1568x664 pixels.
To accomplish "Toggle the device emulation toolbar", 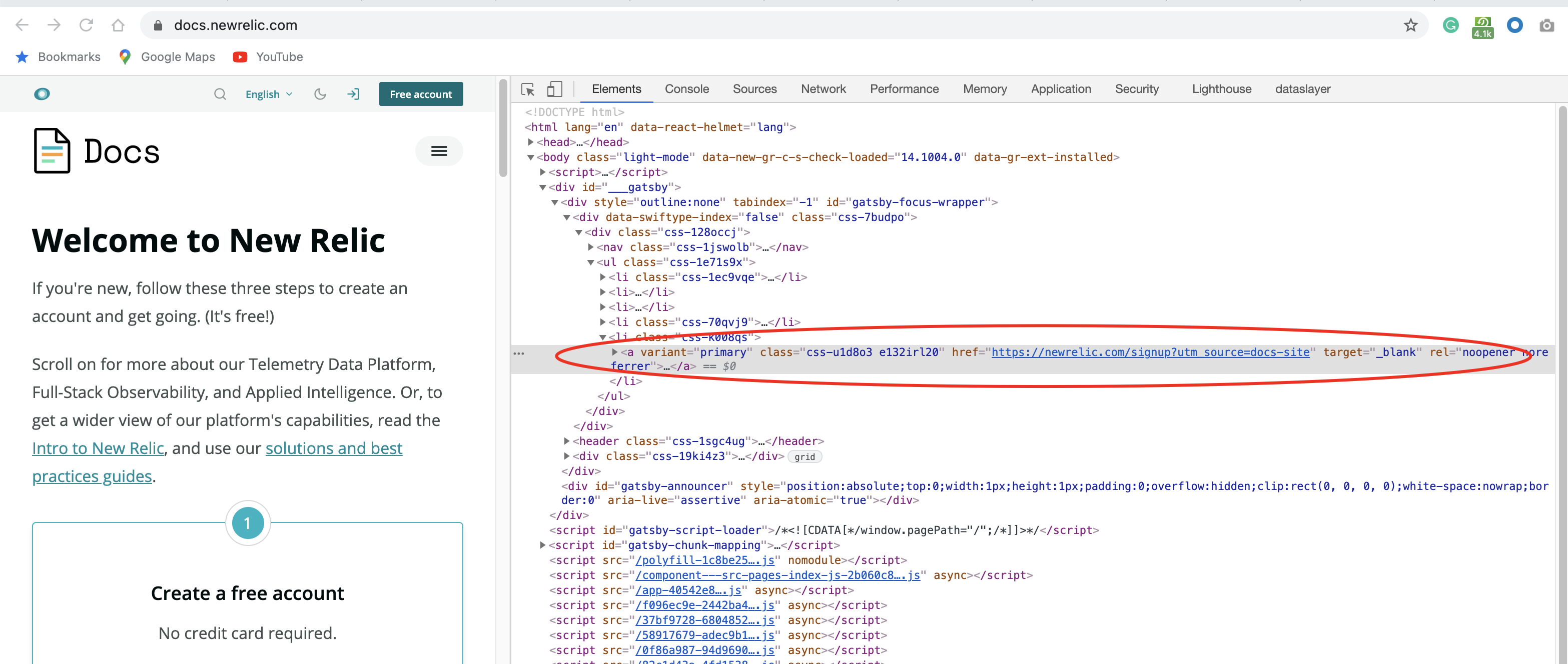I will point(554,89).
